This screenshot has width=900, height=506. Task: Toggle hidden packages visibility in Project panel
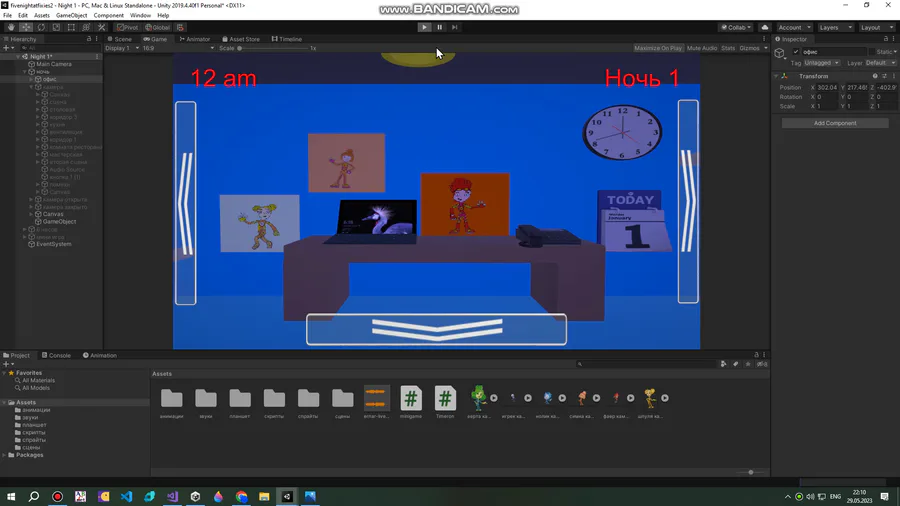pyautogui.click(x=762, y=364)
